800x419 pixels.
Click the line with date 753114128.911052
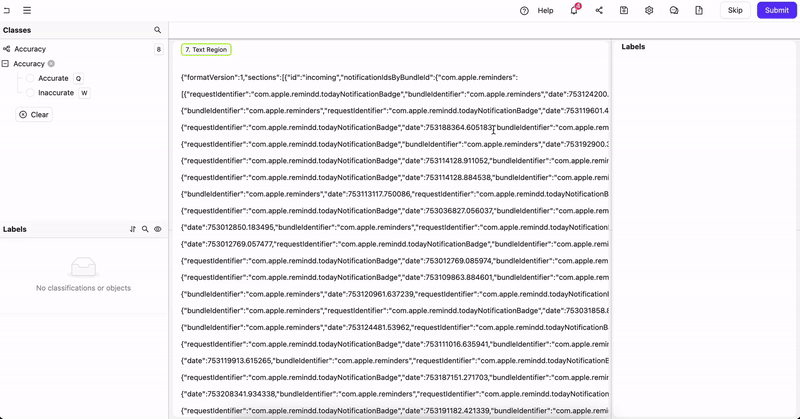(395, 161)
